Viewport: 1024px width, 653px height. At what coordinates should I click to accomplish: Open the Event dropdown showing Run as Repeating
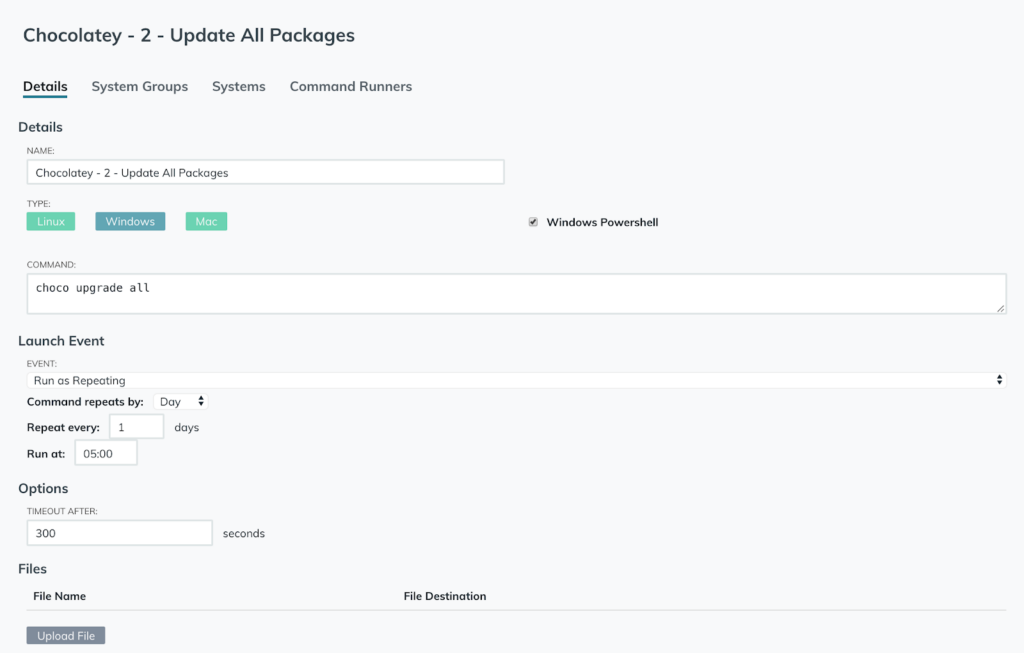pos(514,380)
